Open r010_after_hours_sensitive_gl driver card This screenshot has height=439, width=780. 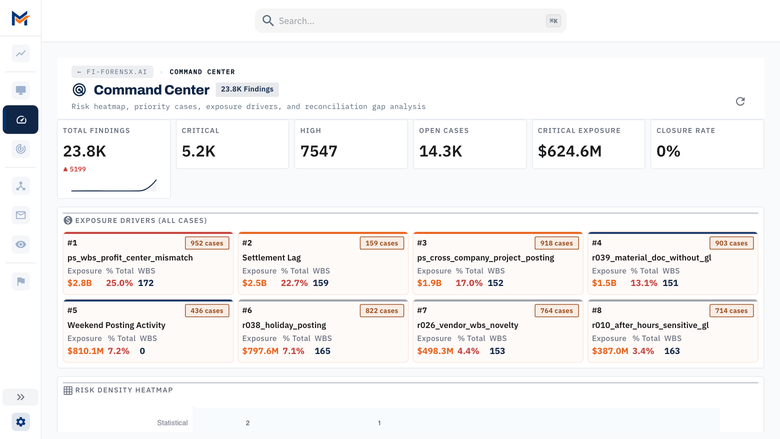(673, 331)
